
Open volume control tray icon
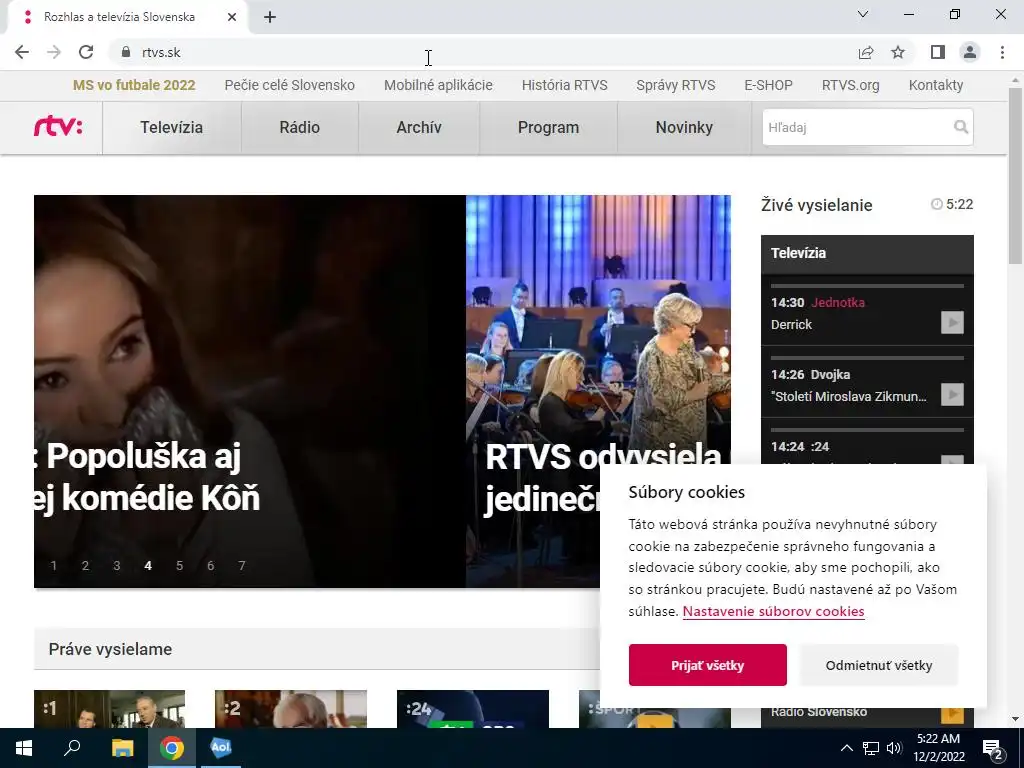[894, 748]
